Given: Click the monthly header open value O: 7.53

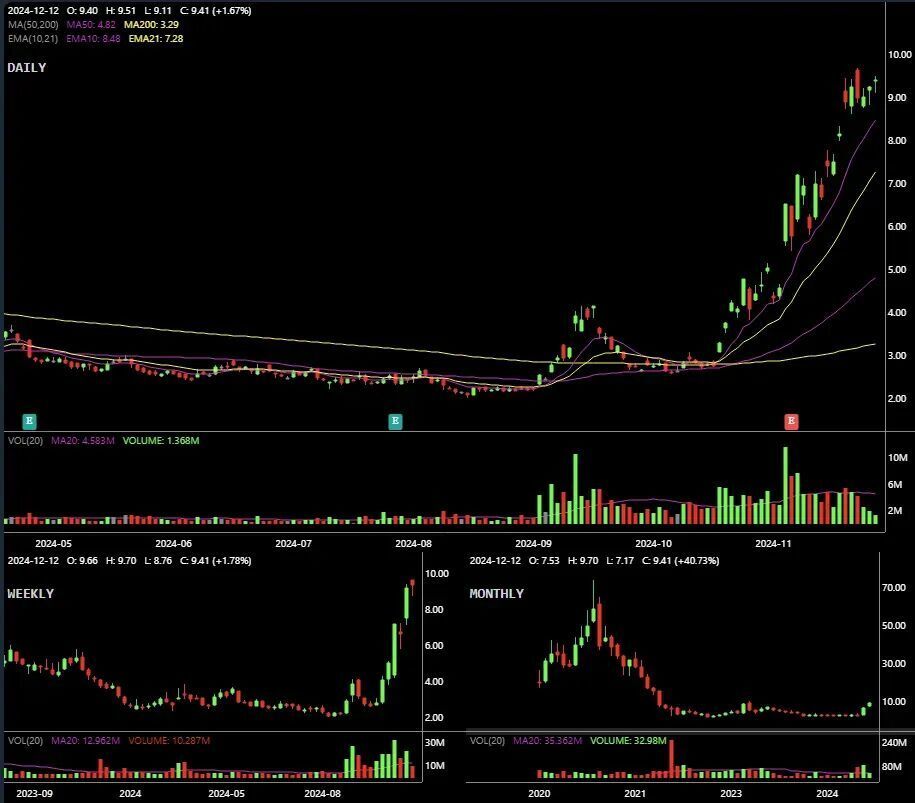Looking at the screenshot, I should (x=544, y=561).
